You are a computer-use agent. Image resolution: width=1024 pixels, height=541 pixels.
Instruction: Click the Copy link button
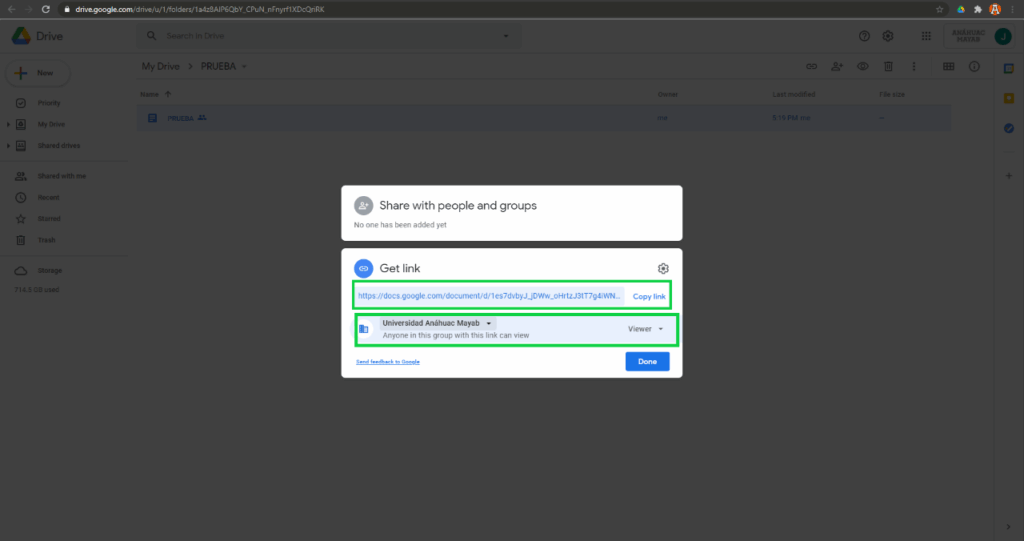[648, 297]
